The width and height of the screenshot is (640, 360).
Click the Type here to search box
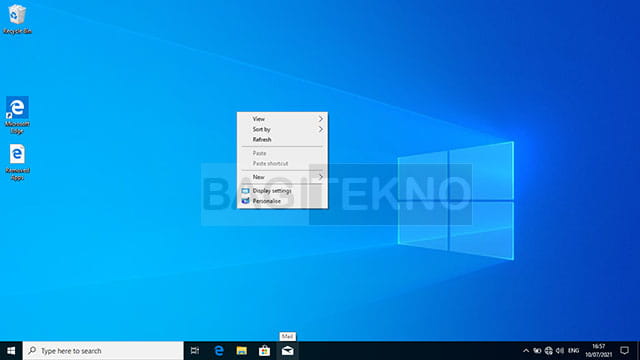click(103, 351)
